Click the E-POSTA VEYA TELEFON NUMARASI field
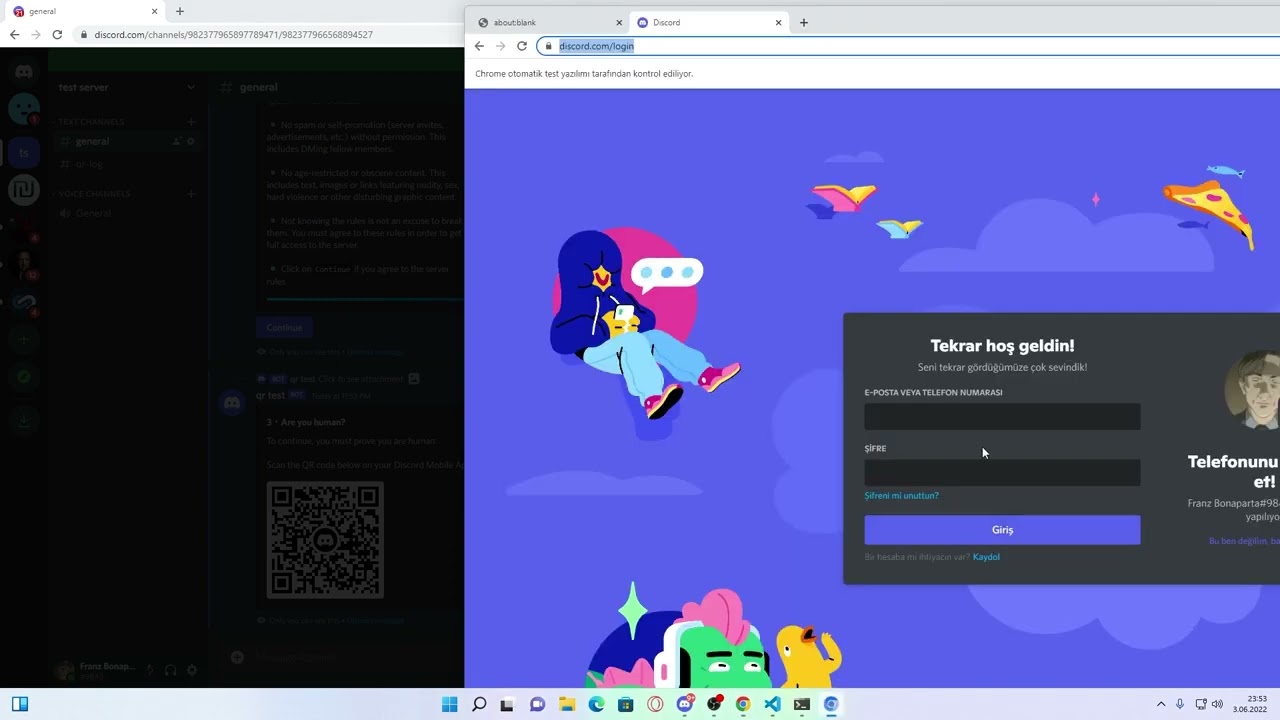This screenshot has width=1280, height=720. [x=1002, y=417]
